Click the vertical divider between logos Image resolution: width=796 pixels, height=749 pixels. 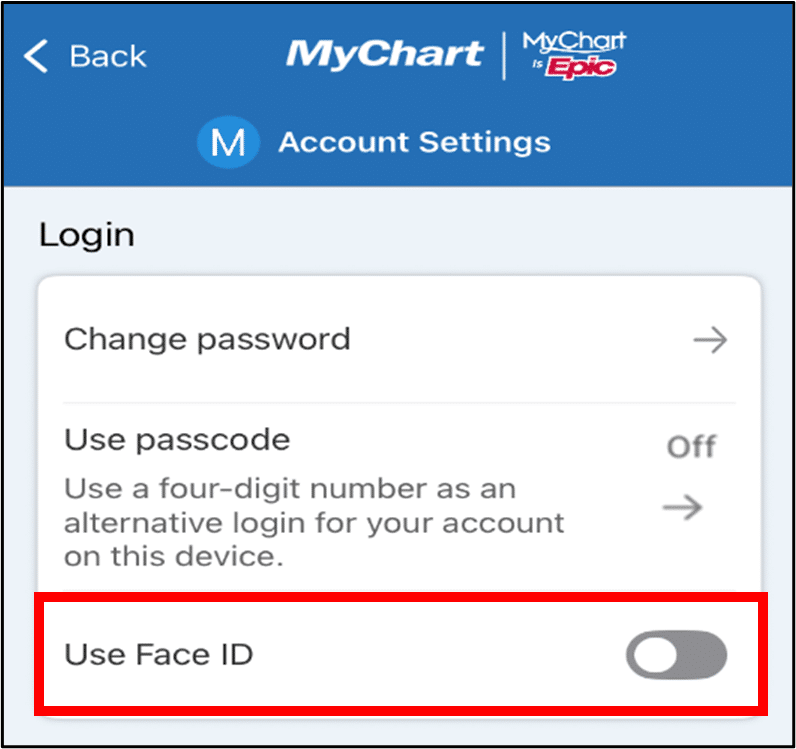(x=504, y=55)
